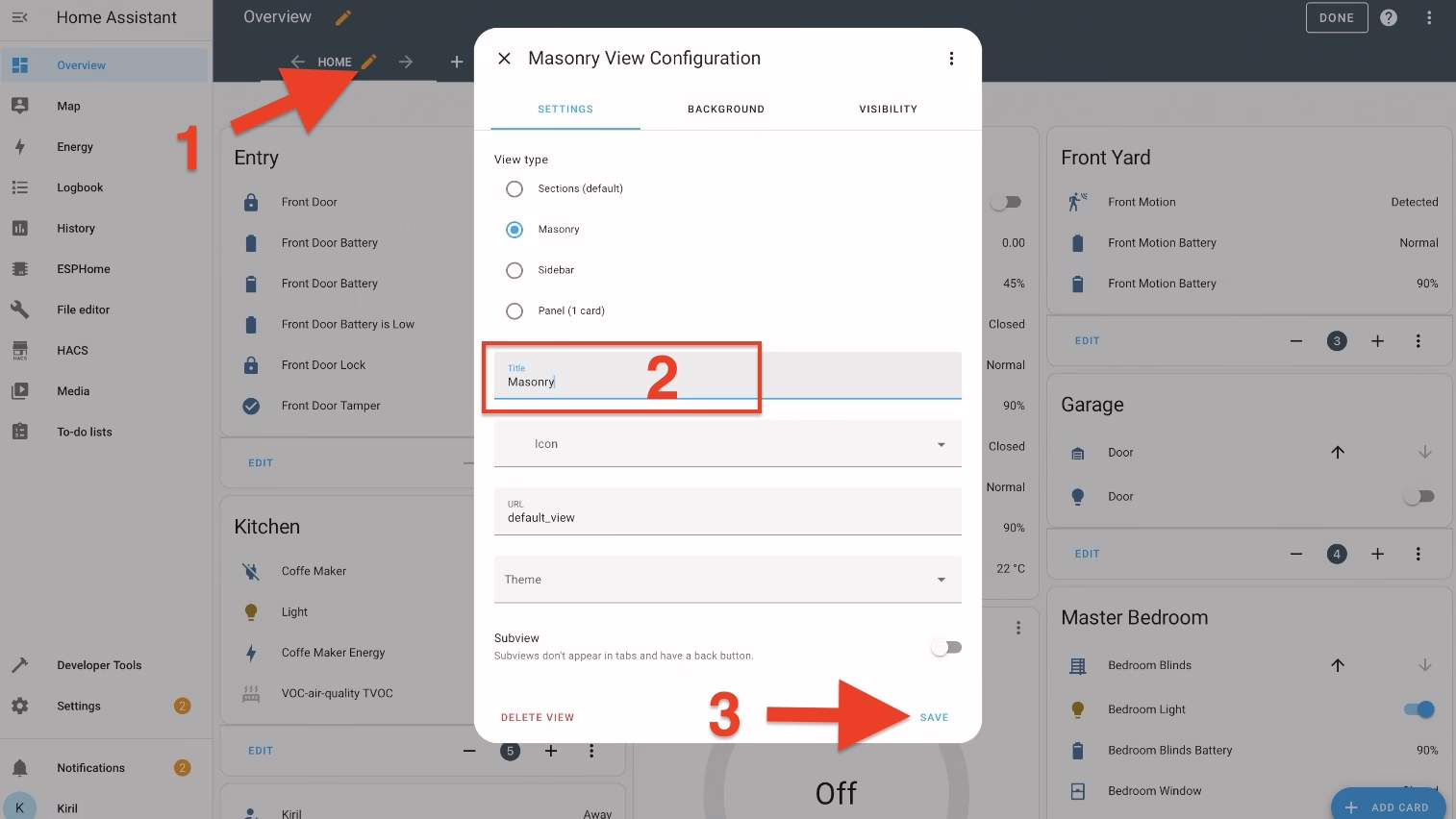Screen dimensions: 1456x819
Task: Open Front Yard card overflow menu
Action: point(1418,341)
